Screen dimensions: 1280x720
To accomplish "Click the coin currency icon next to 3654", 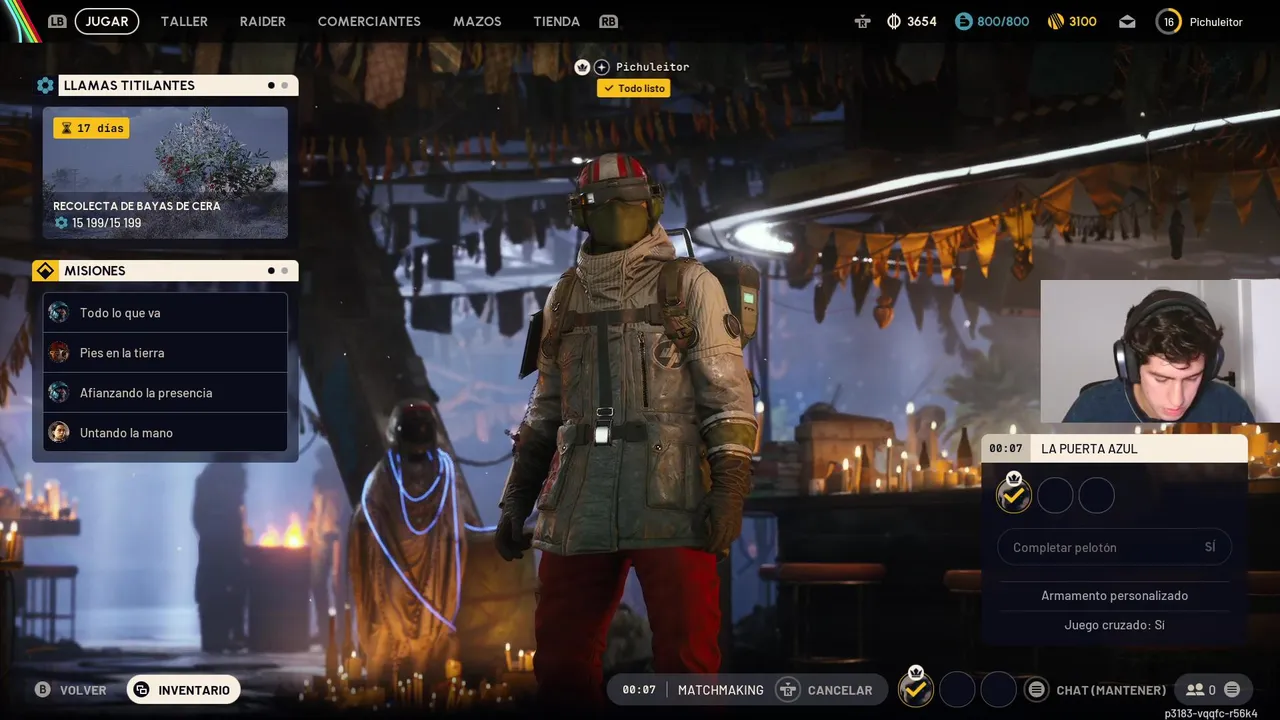I will 894,21.
